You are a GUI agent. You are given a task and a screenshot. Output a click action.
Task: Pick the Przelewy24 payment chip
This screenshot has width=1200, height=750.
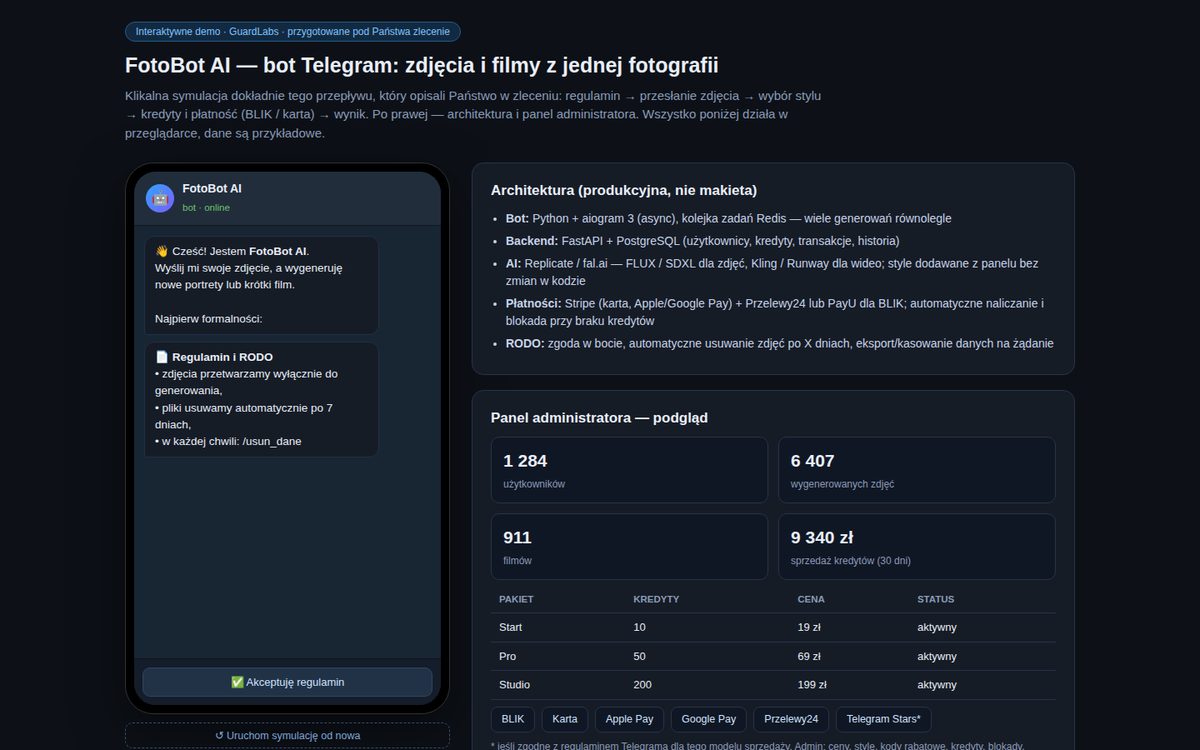pos(791,719)
